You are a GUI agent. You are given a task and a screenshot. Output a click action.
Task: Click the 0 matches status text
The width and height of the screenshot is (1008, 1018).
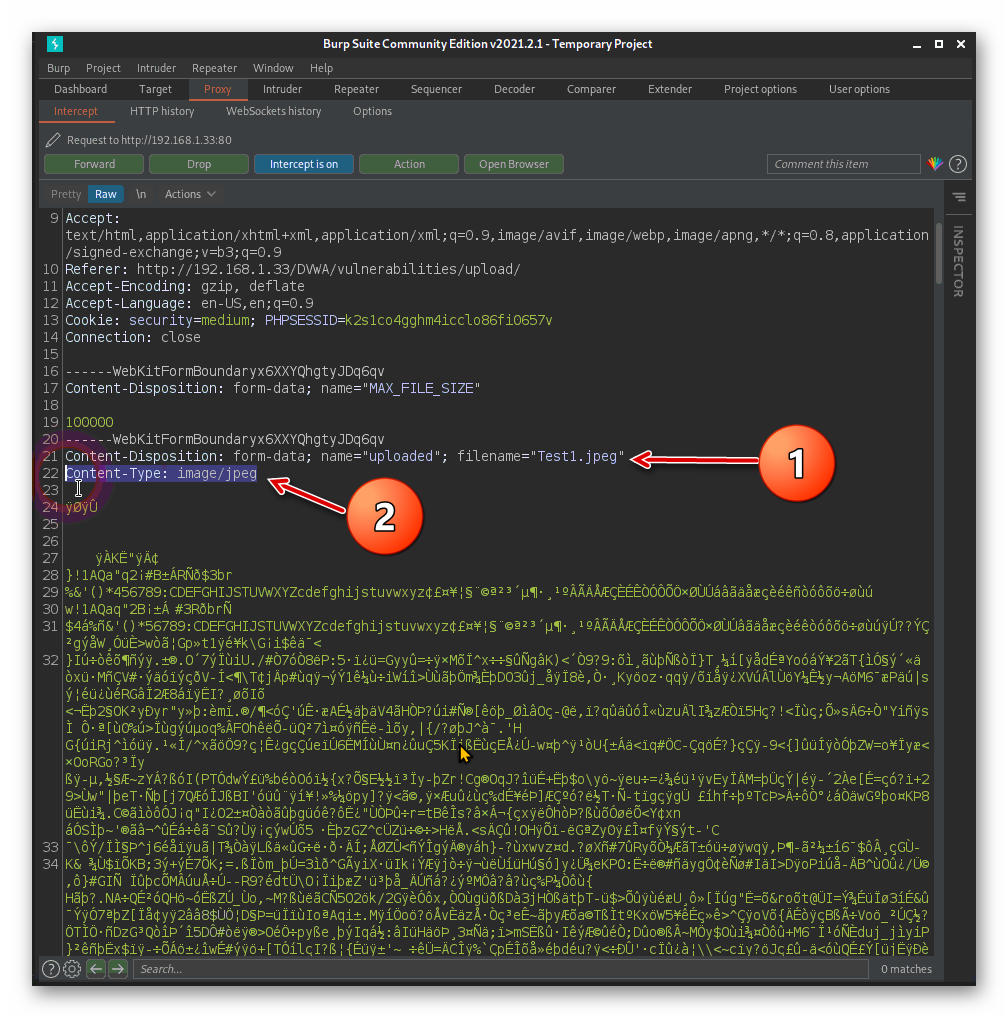(x=906, y=969)
